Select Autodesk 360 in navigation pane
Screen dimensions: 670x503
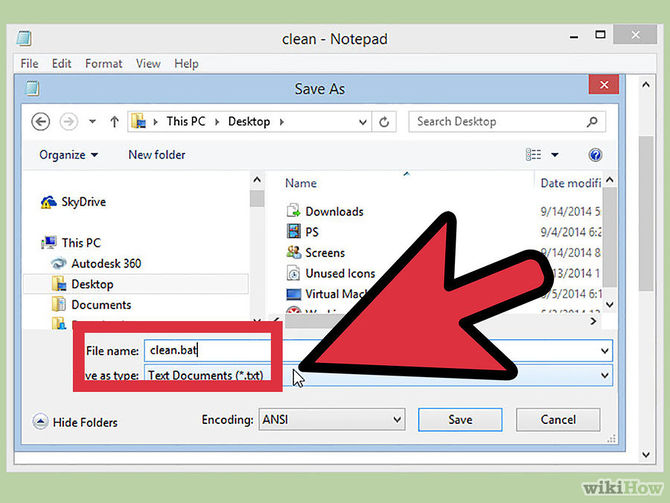(x=106, y=263)
